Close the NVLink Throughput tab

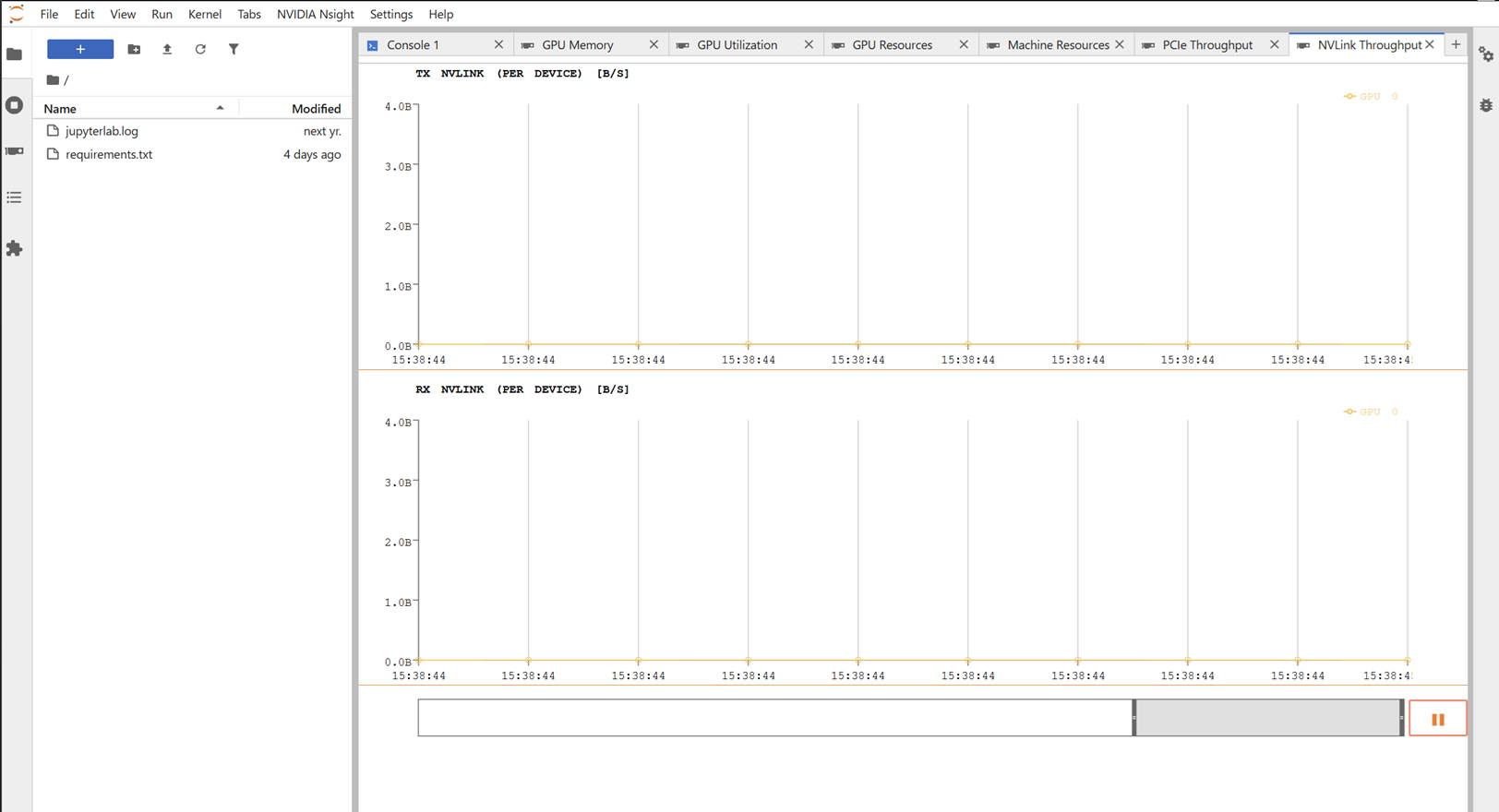[x=1430, y=44]
